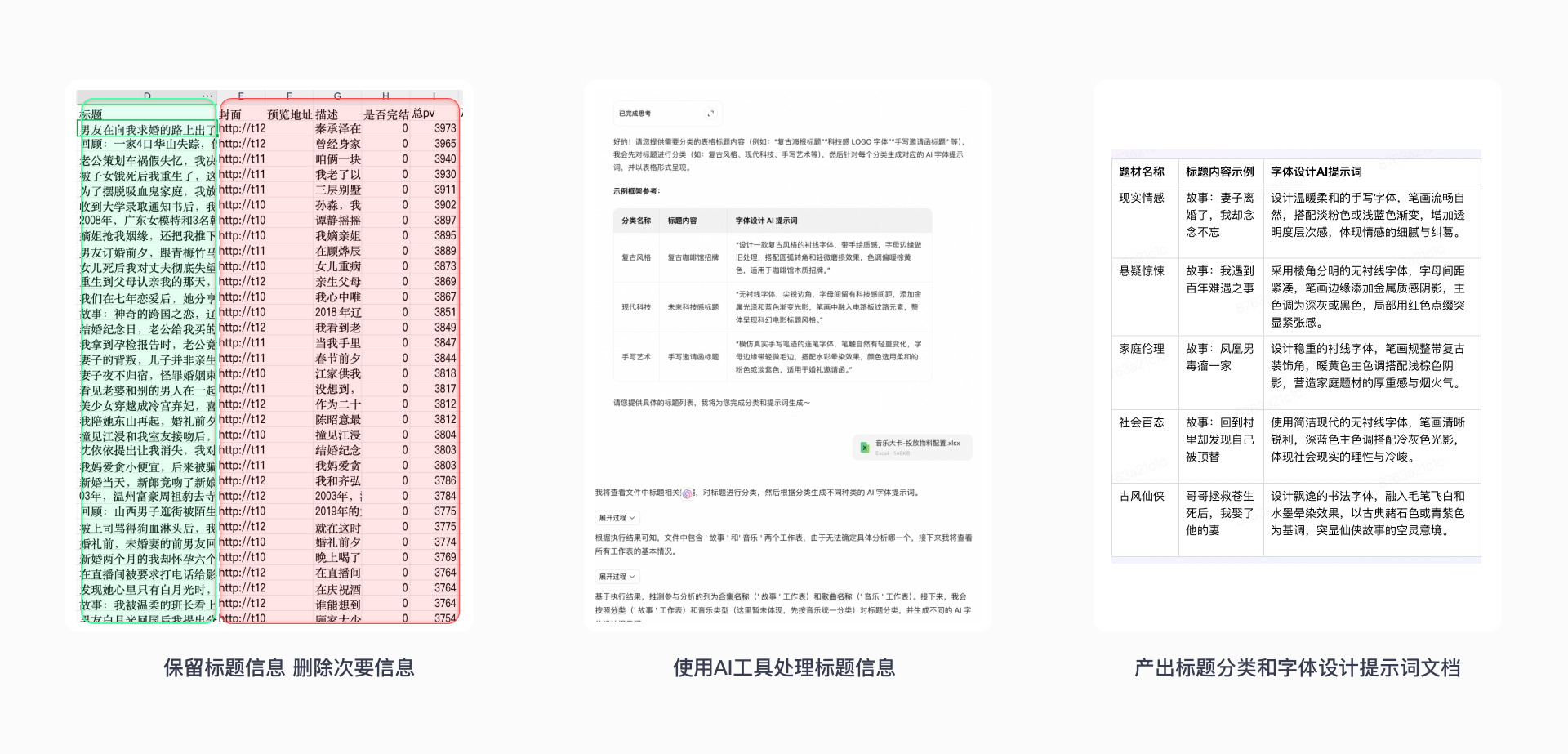Click caption 使用AI工具处理标题信息
Image resolution: width=1568 pixels, height=754 pixels.
point(784,667)
